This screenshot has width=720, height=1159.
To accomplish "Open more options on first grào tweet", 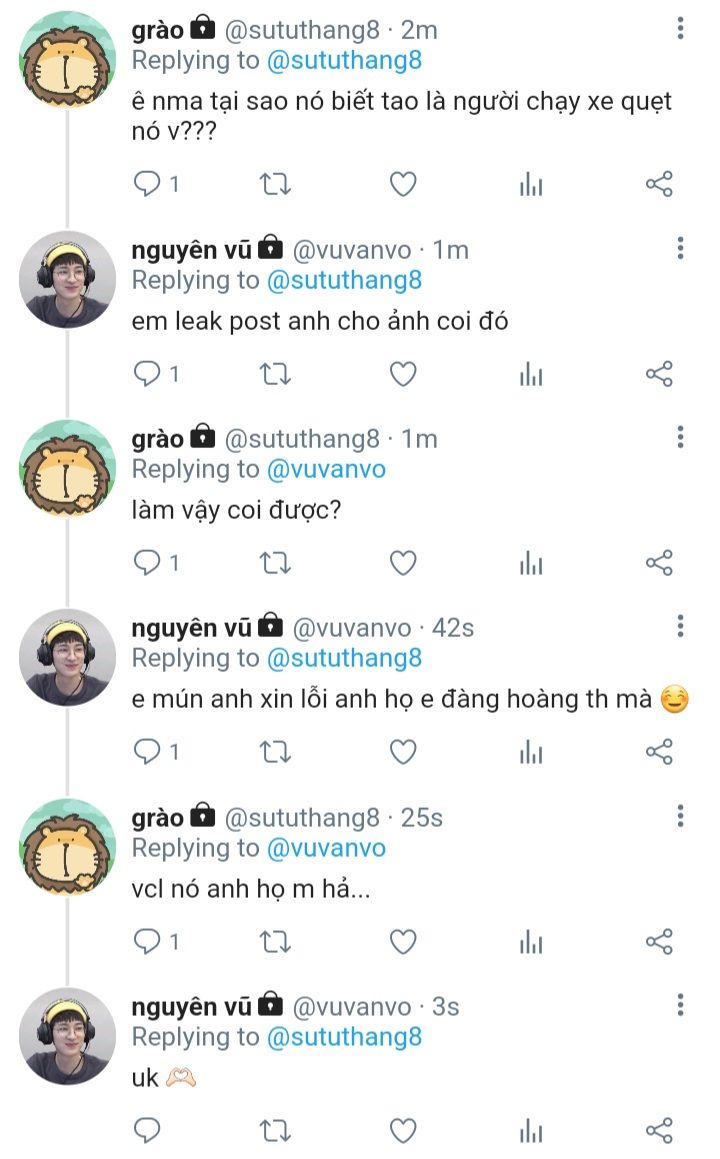I will [680, 29].
